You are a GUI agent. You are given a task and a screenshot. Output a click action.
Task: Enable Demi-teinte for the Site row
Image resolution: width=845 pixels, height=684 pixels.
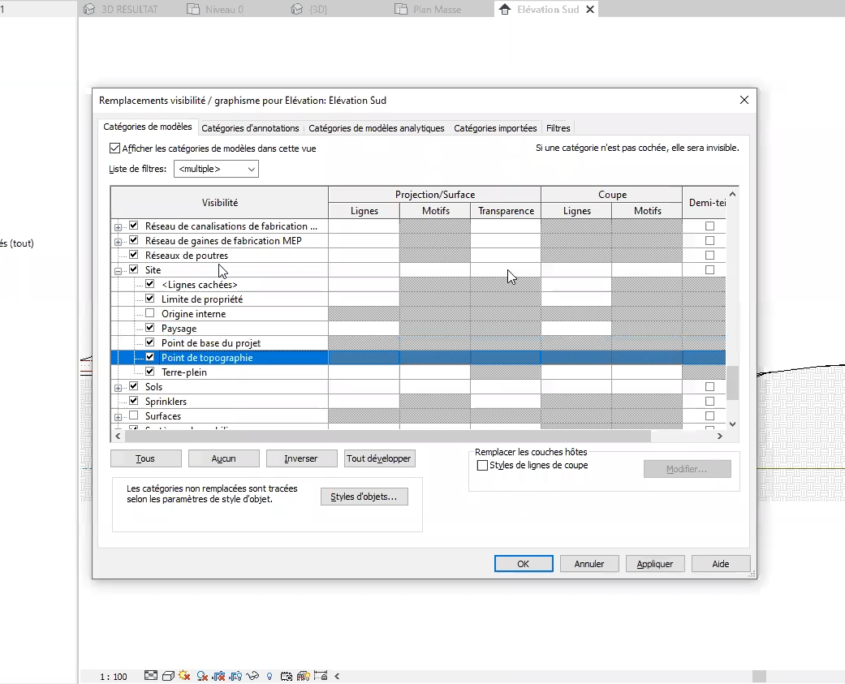(x=710, y=270)
